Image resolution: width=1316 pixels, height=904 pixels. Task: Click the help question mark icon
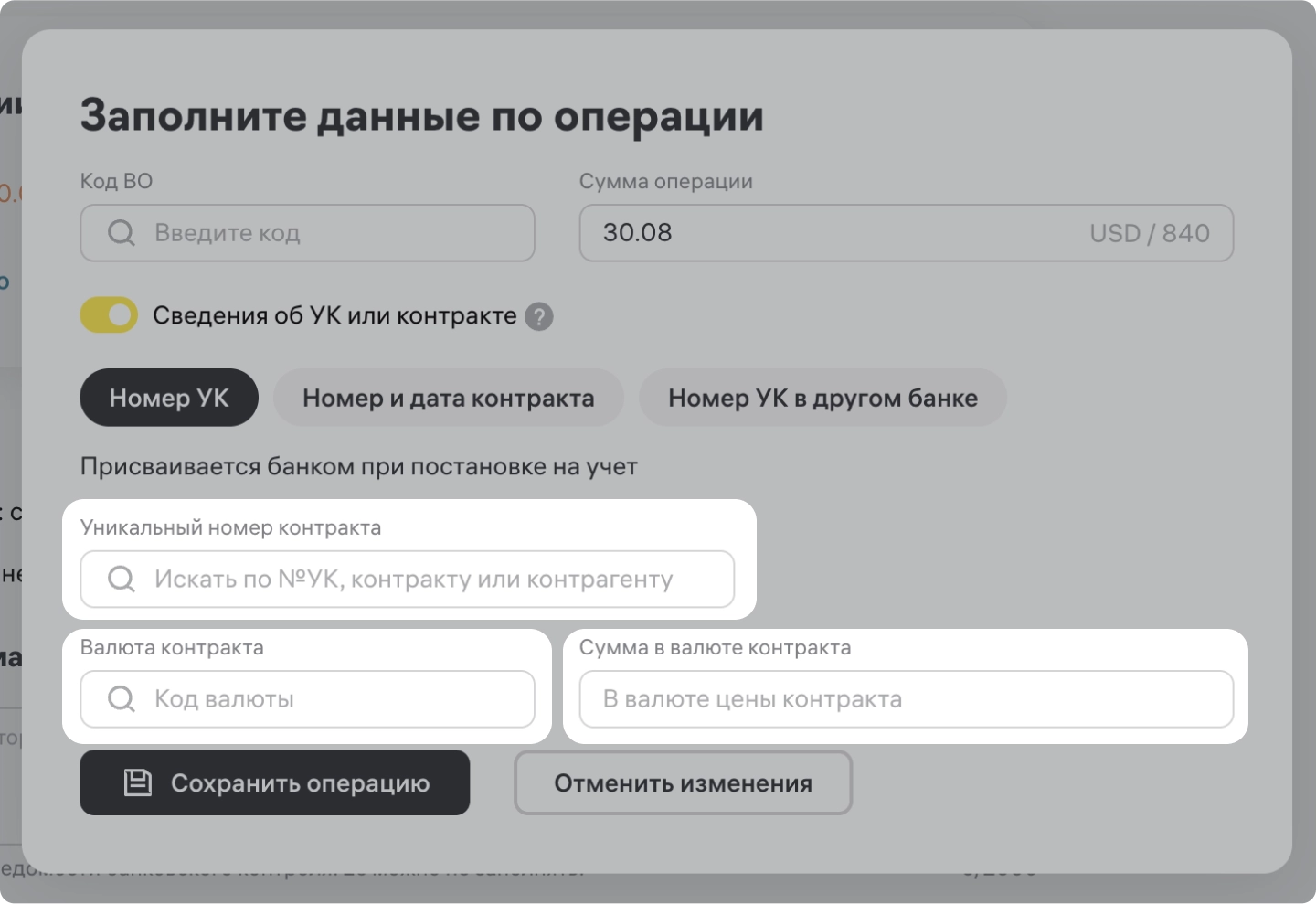click(x=539, y=316)
